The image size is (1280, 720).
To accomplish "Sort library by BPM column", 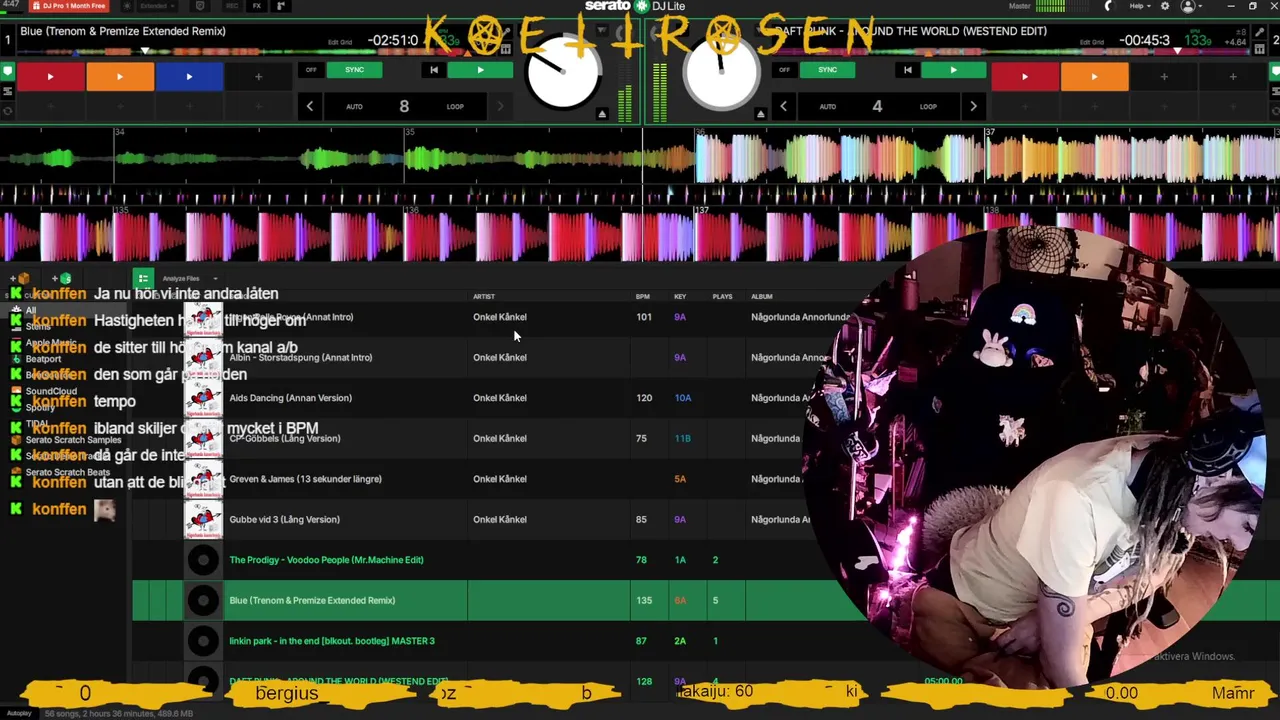I will [x=643, y=296].
